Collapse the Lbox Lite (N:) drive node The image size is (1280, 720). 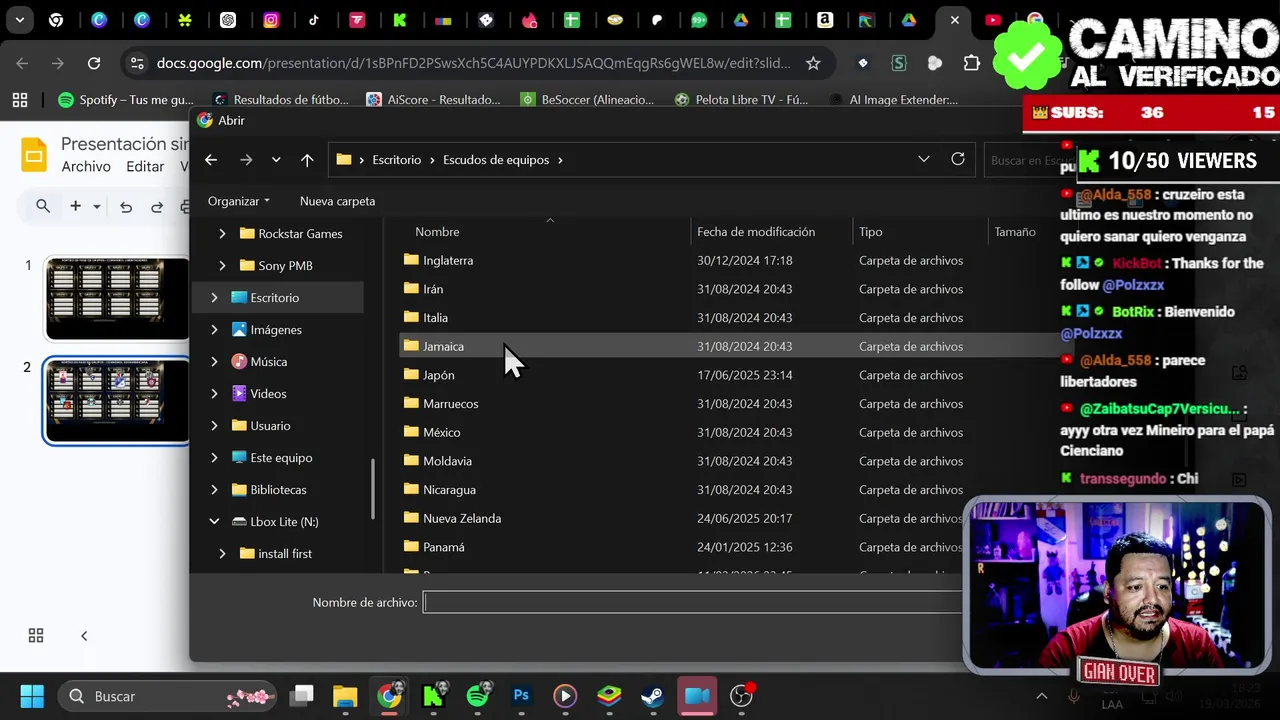tap(214, 522)
